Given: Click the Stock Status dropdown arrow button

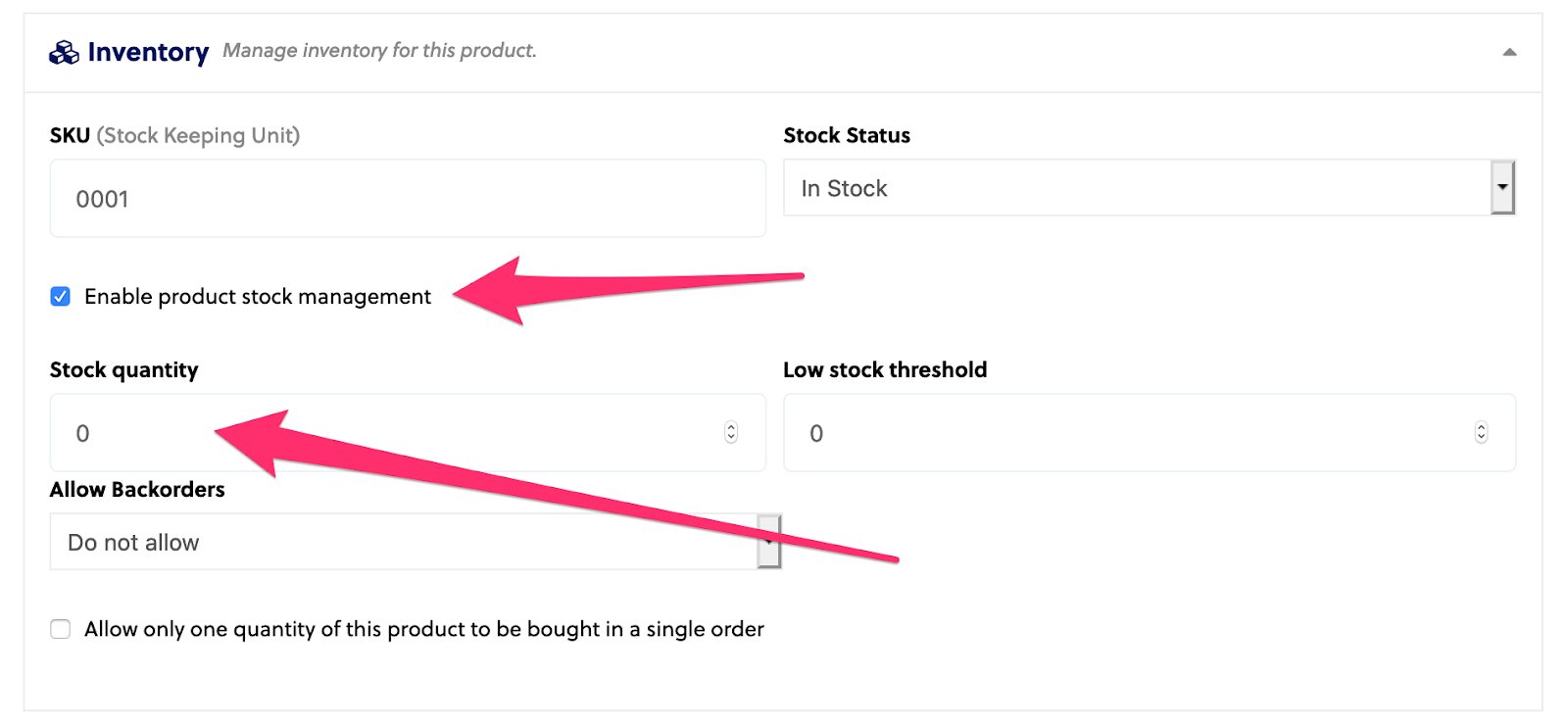Looking at the screenshot, I should (1502, 187).
